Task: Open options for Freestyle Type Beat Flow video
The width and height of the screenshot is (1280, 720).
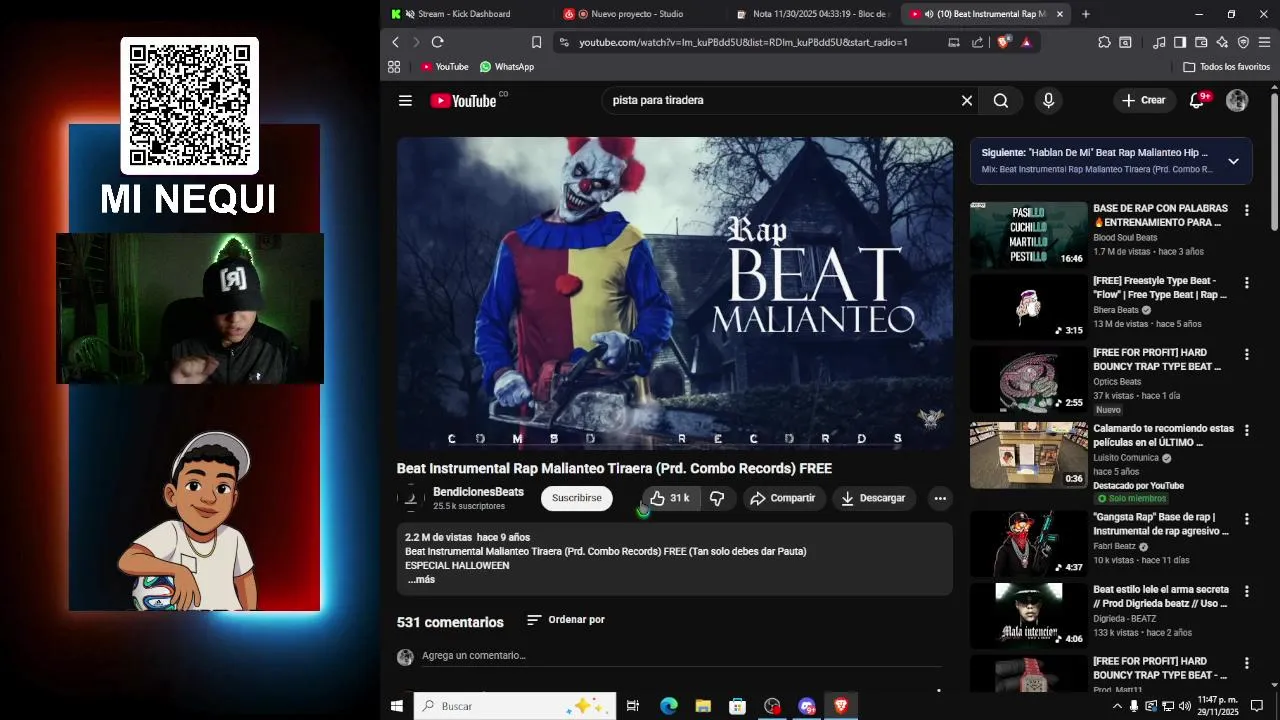Action: point(1246,282)
